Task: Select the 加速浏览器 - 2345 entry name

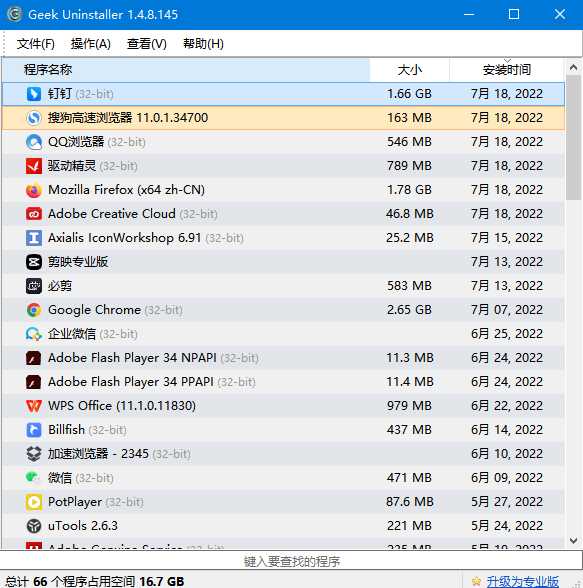Action: point(98,454)
